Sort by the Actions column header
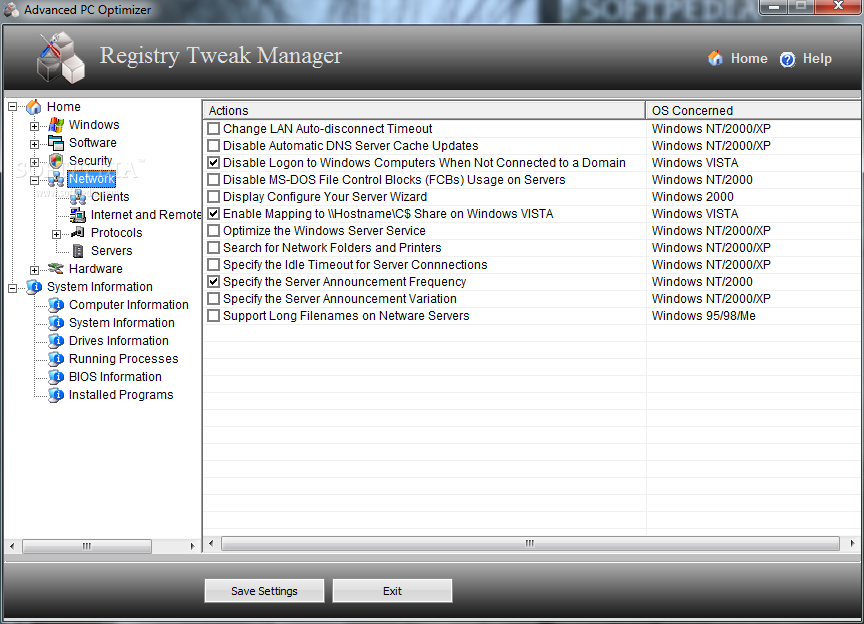Image resolution: width=864 pixels, height=624 pixels. [x=424, y=110]
